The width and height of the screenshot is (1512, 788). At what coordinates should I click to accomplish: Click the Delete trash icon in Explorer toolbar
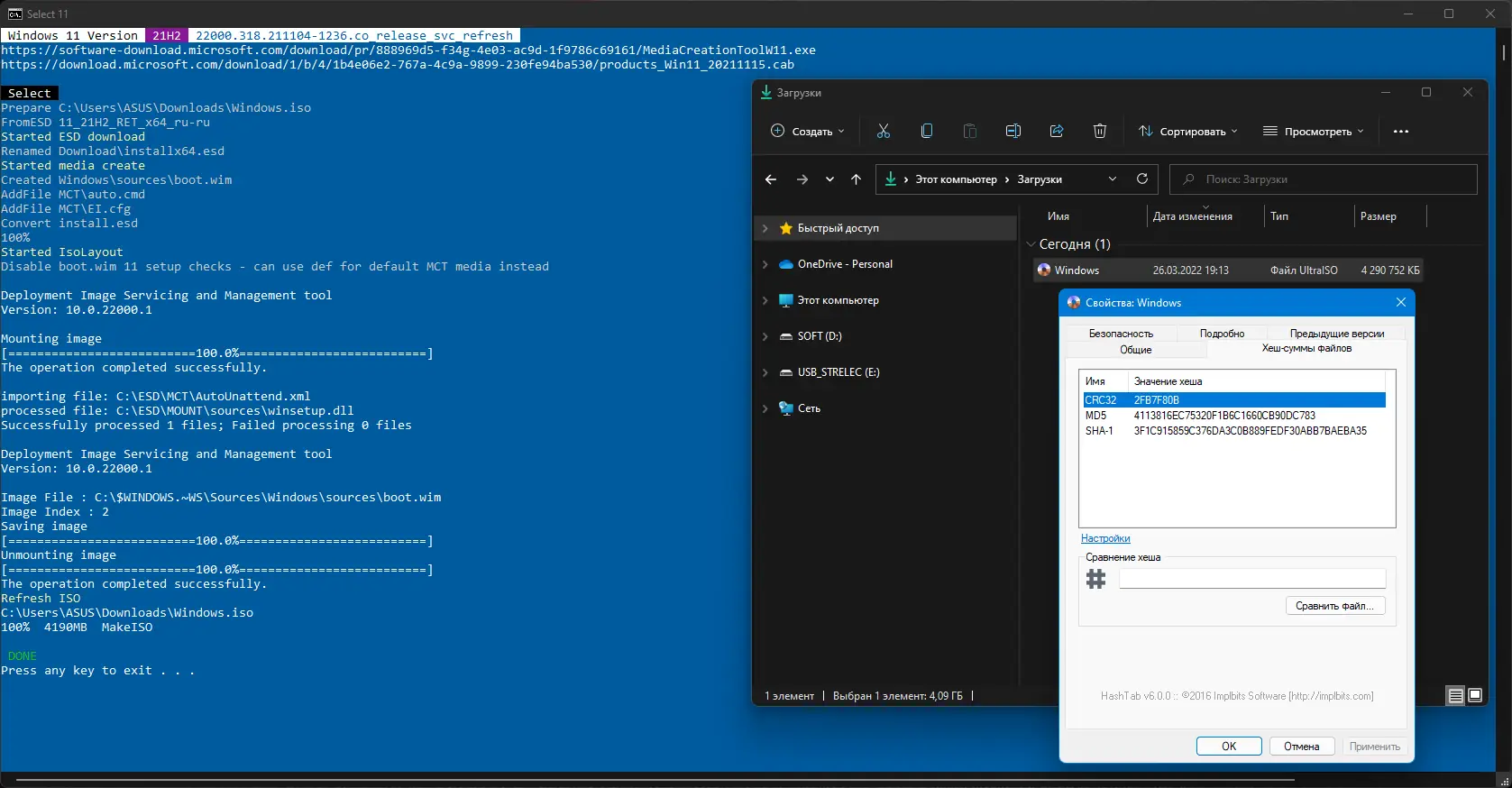tap(1100, 131)
